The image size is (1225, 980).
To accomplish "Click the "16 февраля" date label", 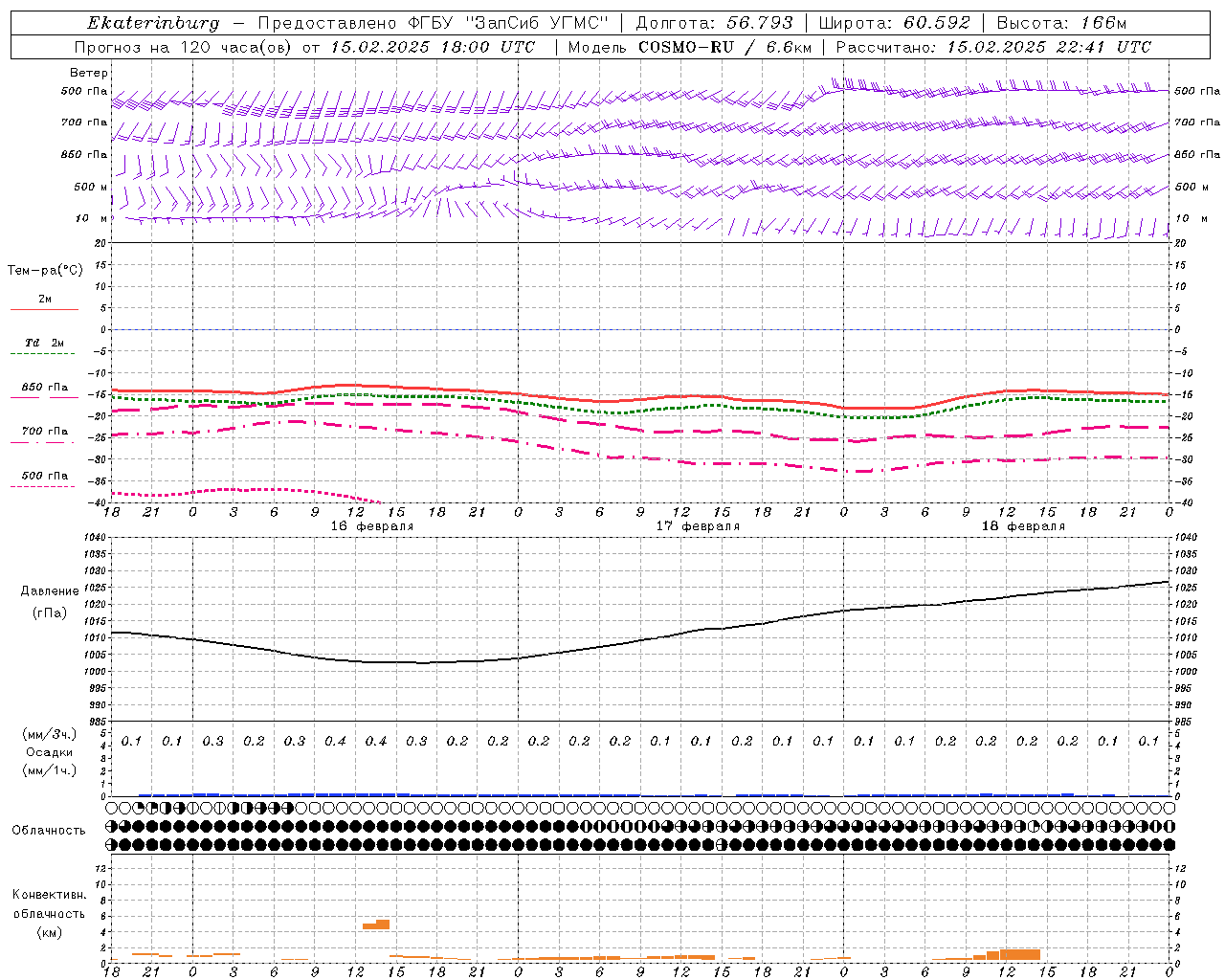I will [372, 526].
